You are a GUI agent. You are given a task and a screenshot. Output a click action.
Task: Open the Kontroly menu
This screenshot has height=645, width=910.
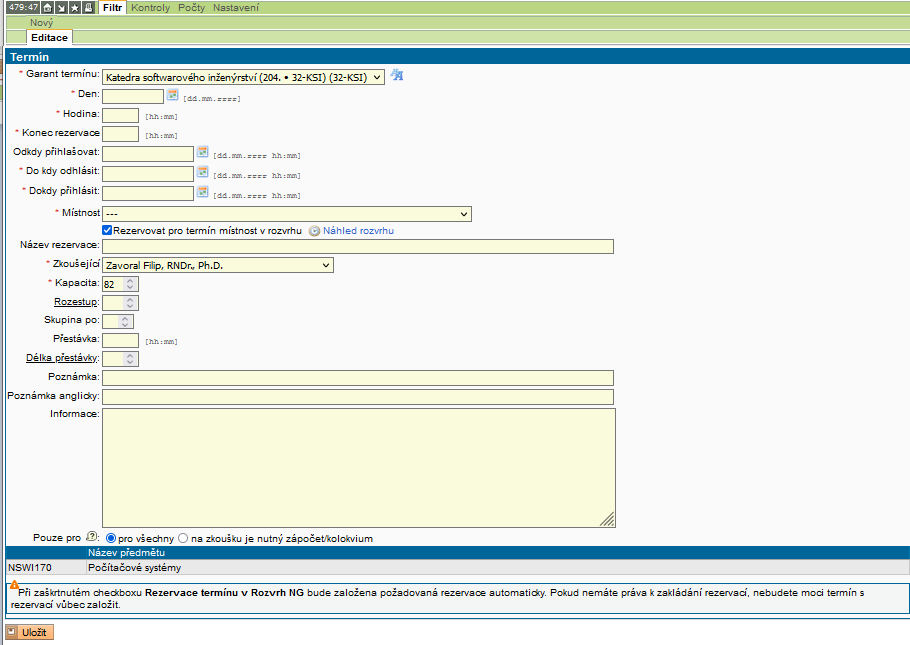pyautogui.click(x=151, y=8)
